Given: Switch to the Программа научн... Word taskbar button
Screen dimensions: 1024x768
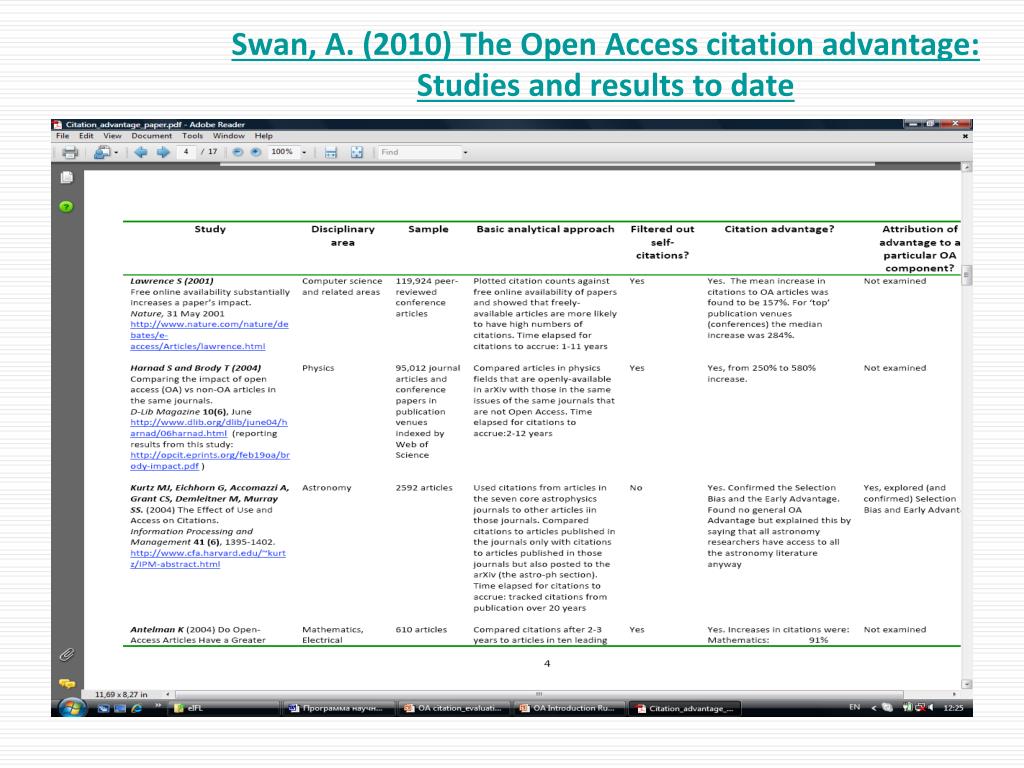Looking at the screenshot, I should click(340, 708).
